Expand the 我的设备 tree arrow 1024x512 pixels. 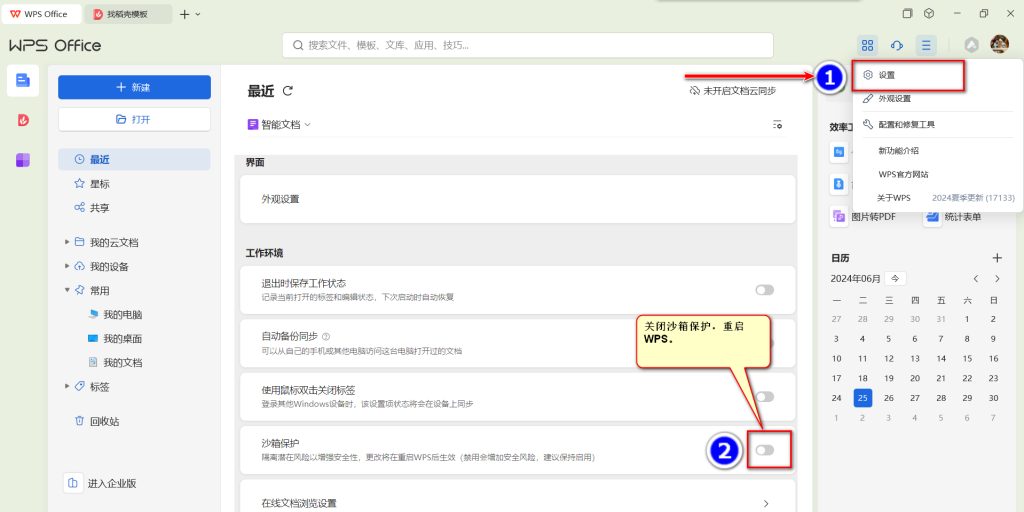click(x=67, y=266)
